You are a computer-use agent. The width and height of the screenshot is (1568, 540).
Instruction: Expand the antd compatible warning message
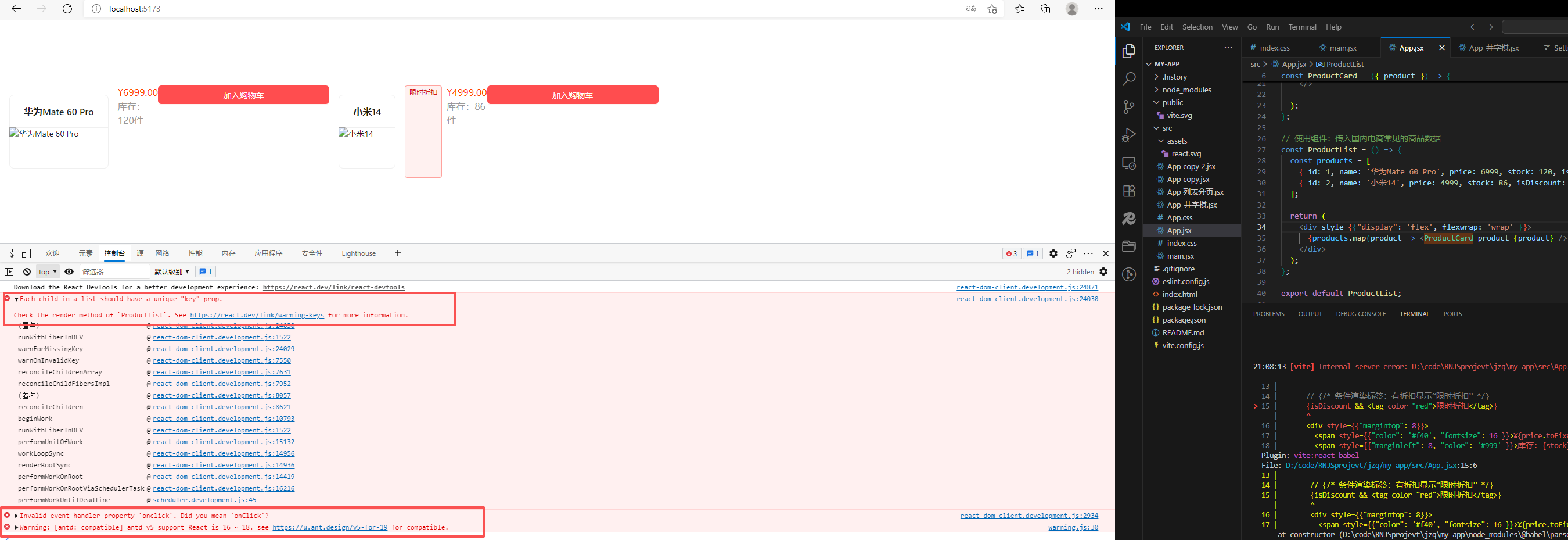click(x=16, y=527)
